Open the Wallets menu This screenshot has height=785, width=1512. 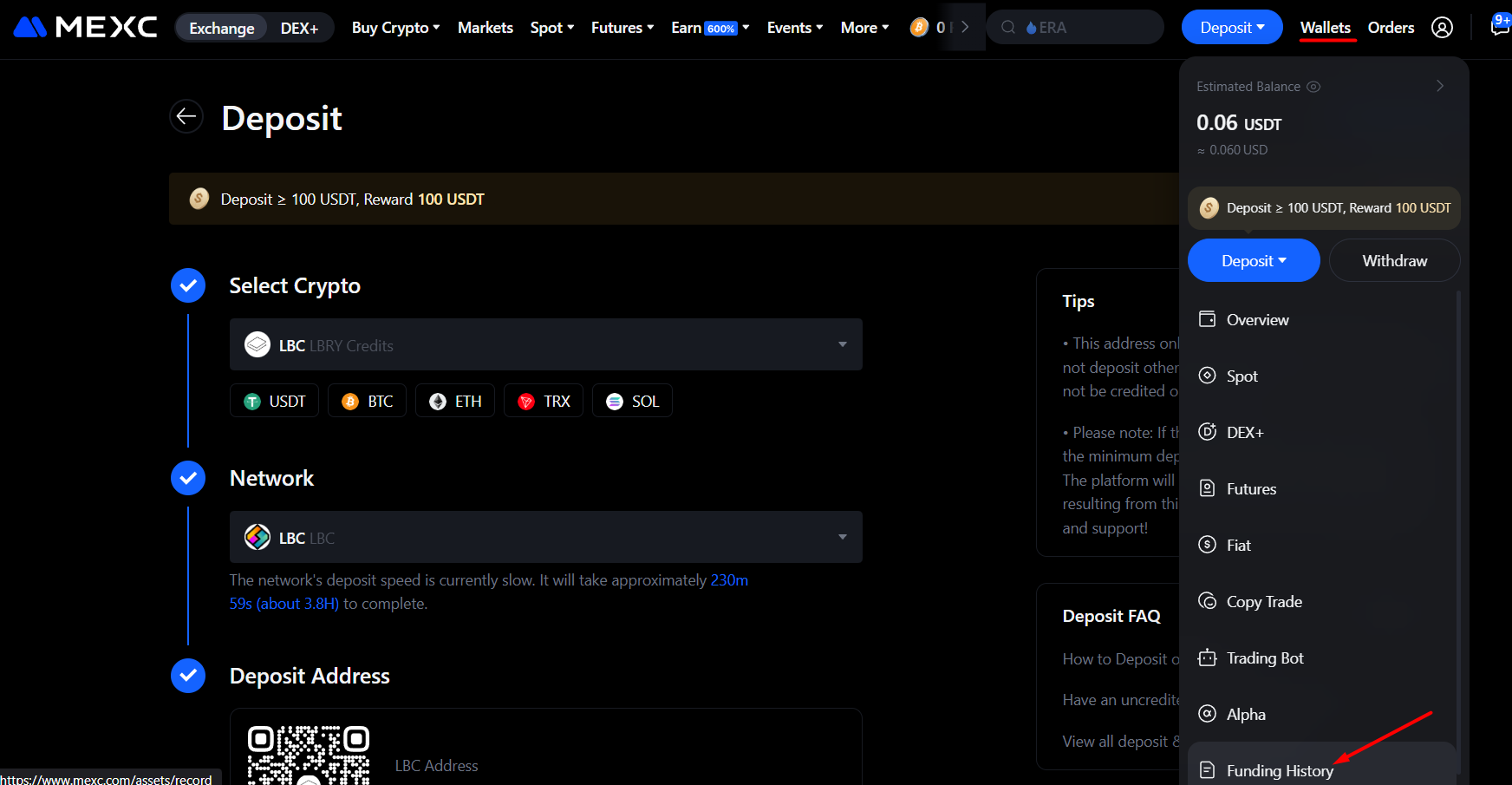1326,28
